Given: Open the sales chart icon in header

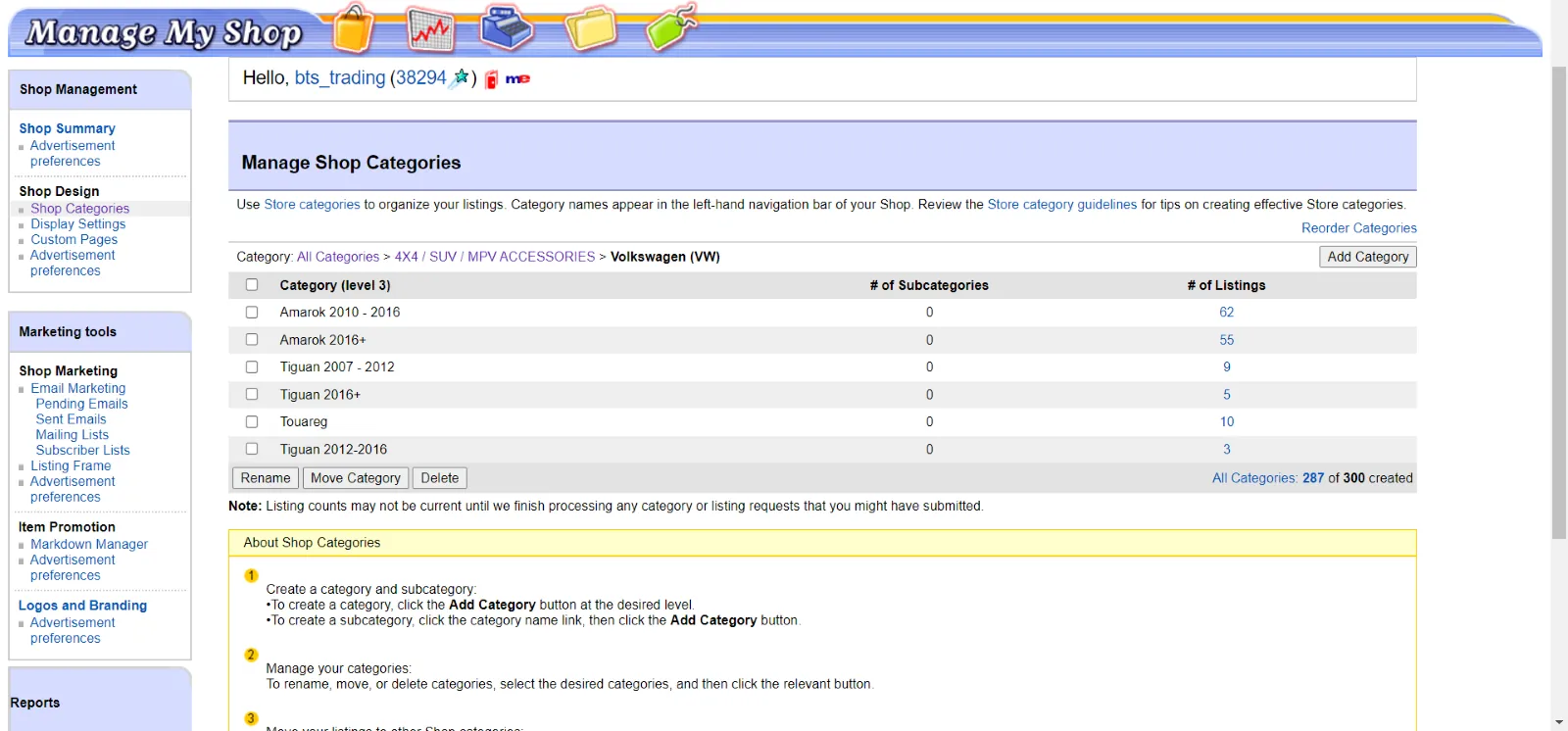Looking at the screenshot, I should pyautogui.click(x=430, y=28).
